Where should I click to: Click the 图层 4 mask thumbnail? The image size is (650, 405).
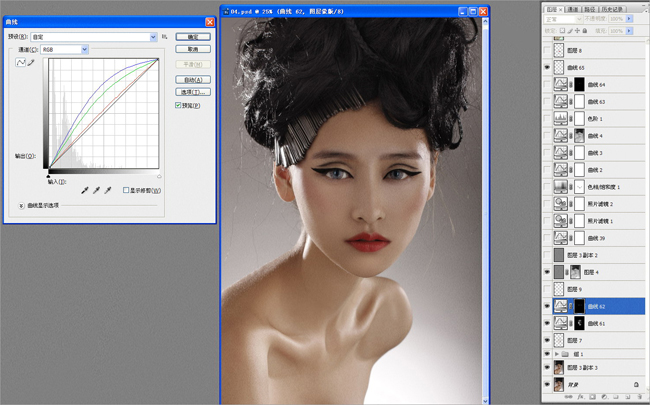click(575, 272)
